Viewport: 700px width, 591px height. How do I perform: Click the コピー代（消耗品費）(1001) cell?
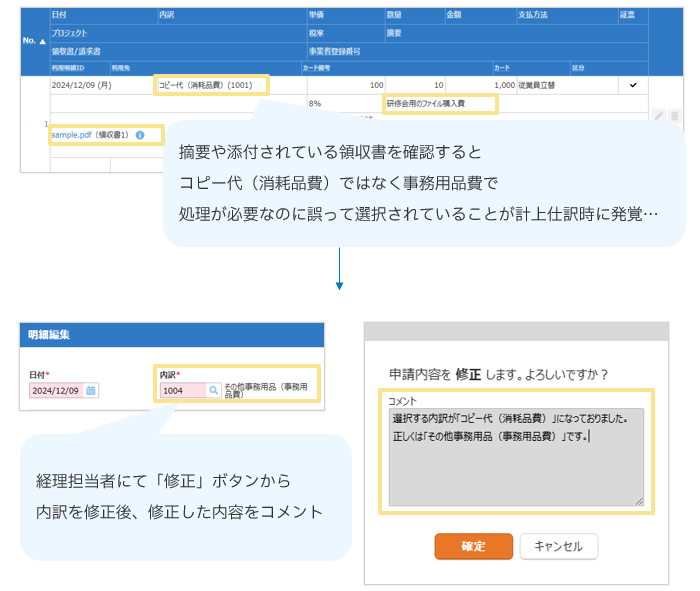click(x=211, y=85)
